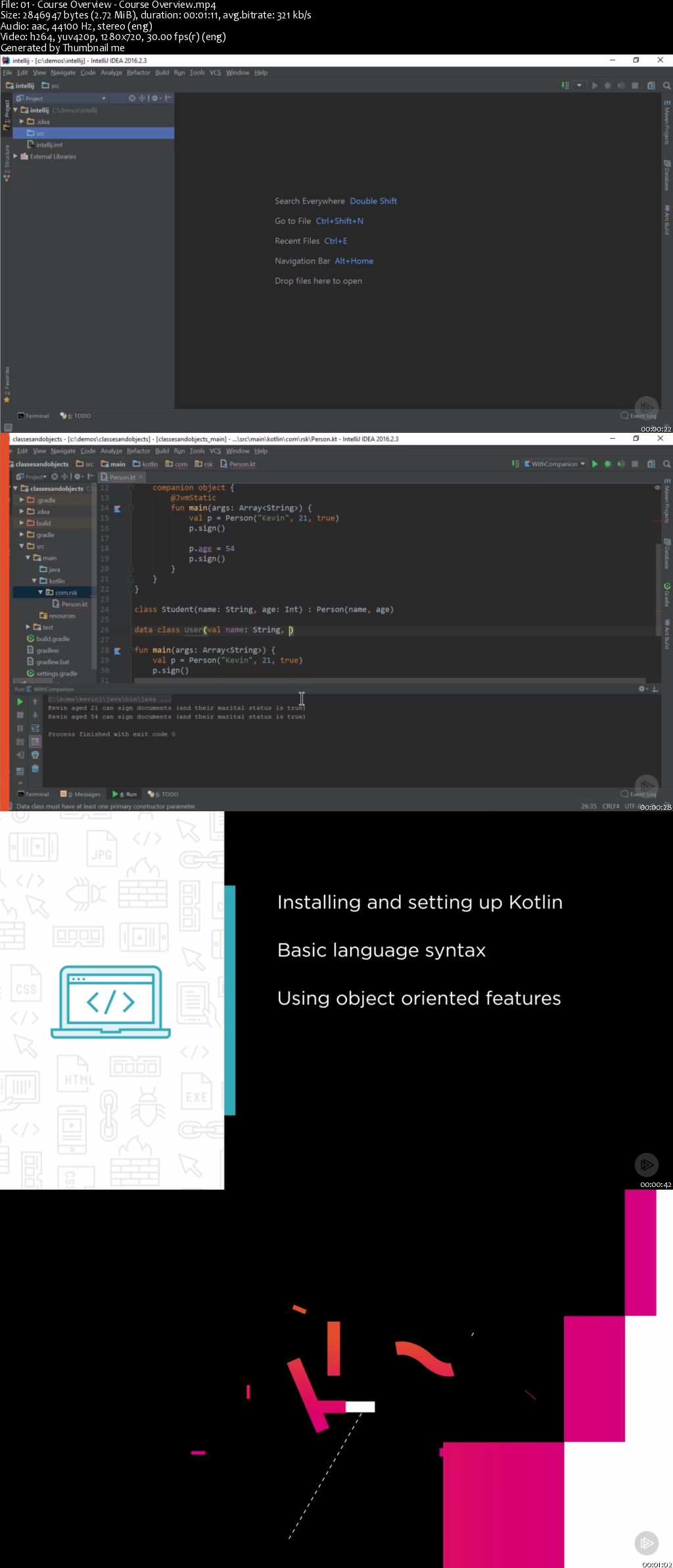Open gear settings in Run panel header
Viewport: 673px width, 1568px height.
[x=643, y=688]
